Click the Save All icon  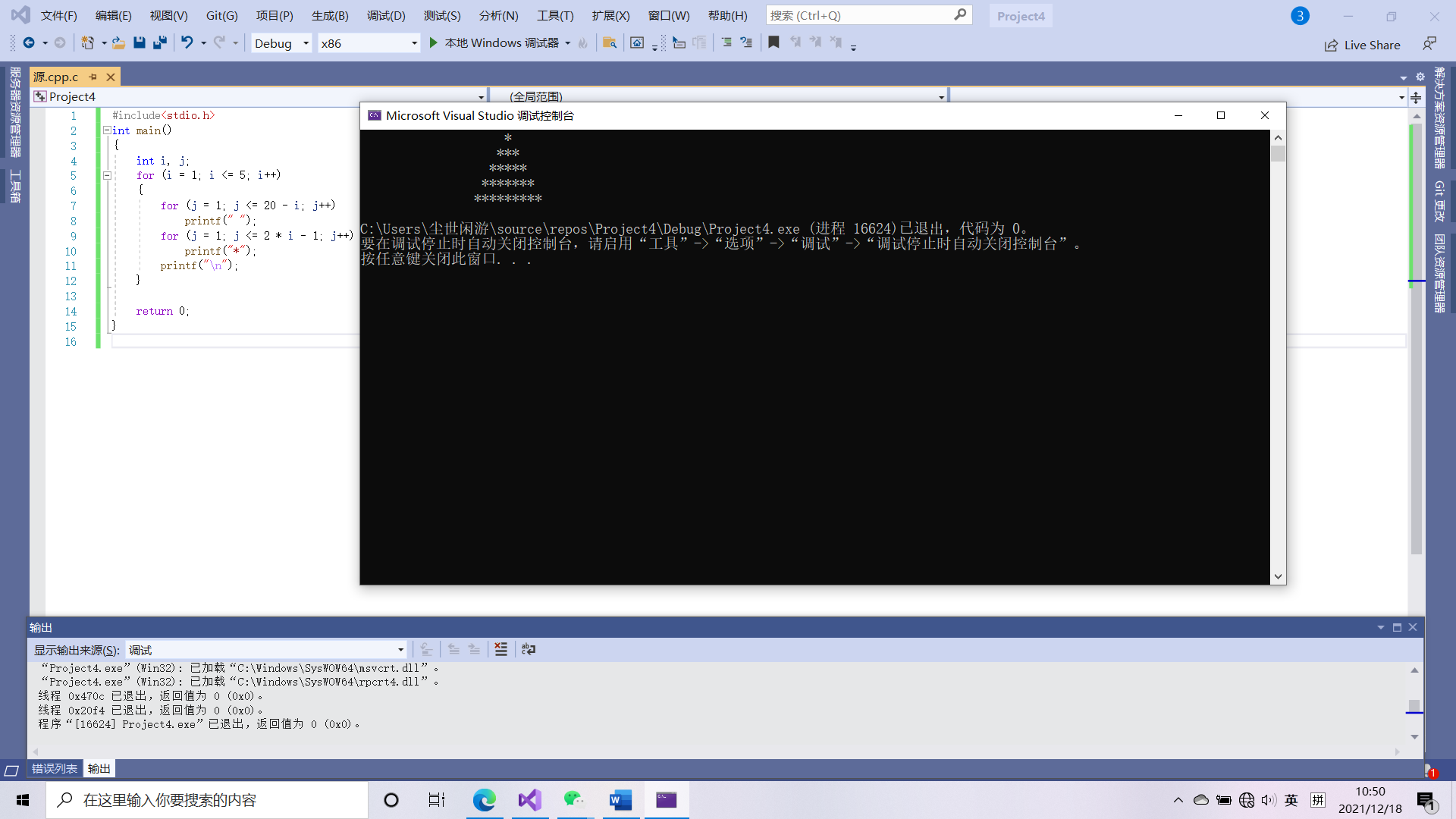tap(160, 43)
